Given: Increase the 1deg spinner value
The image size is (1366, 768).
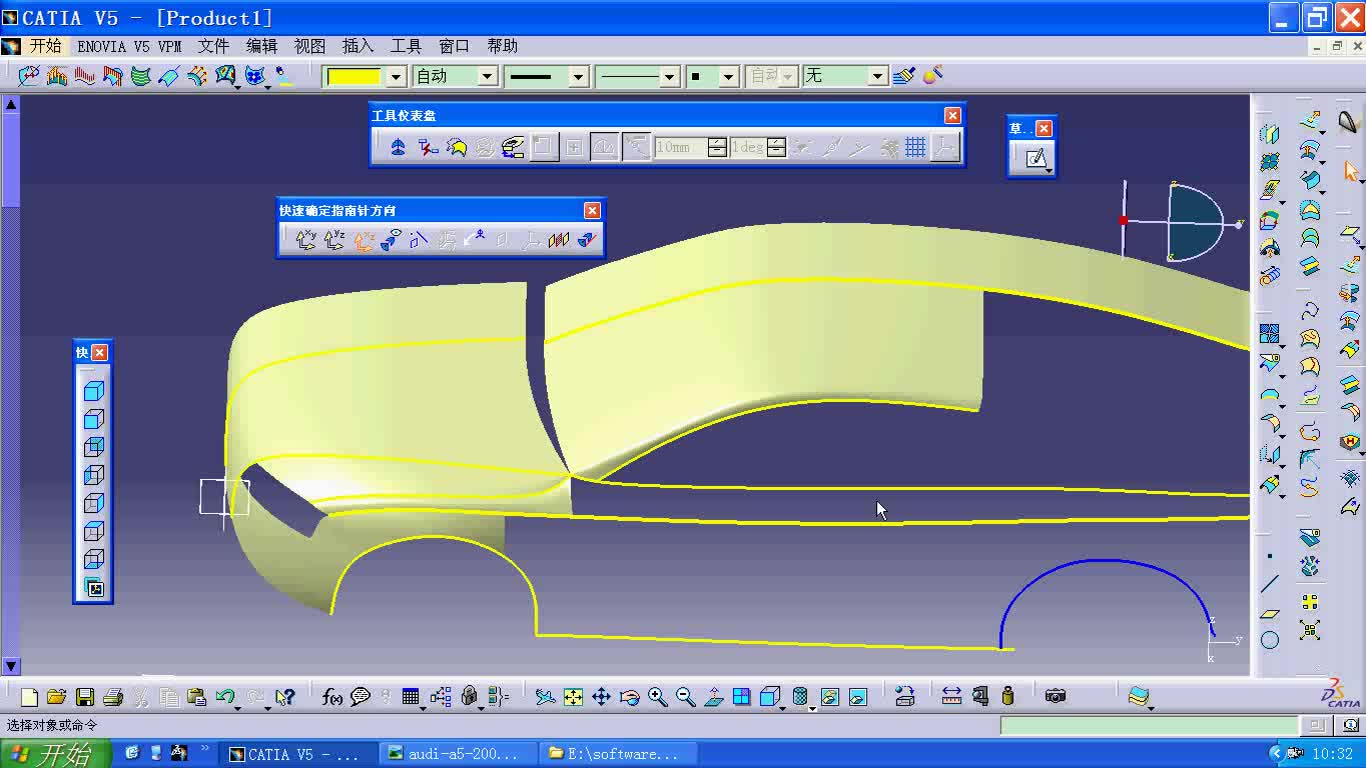Looking at the screenshot, I should click(x=776, y=142).
